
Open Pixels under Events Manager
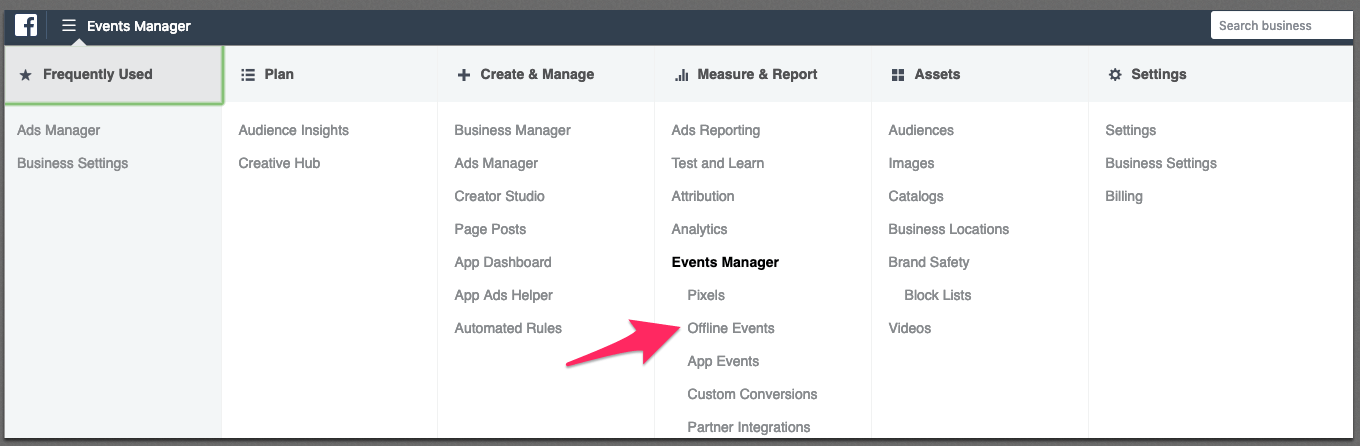(x=706, y=295)
